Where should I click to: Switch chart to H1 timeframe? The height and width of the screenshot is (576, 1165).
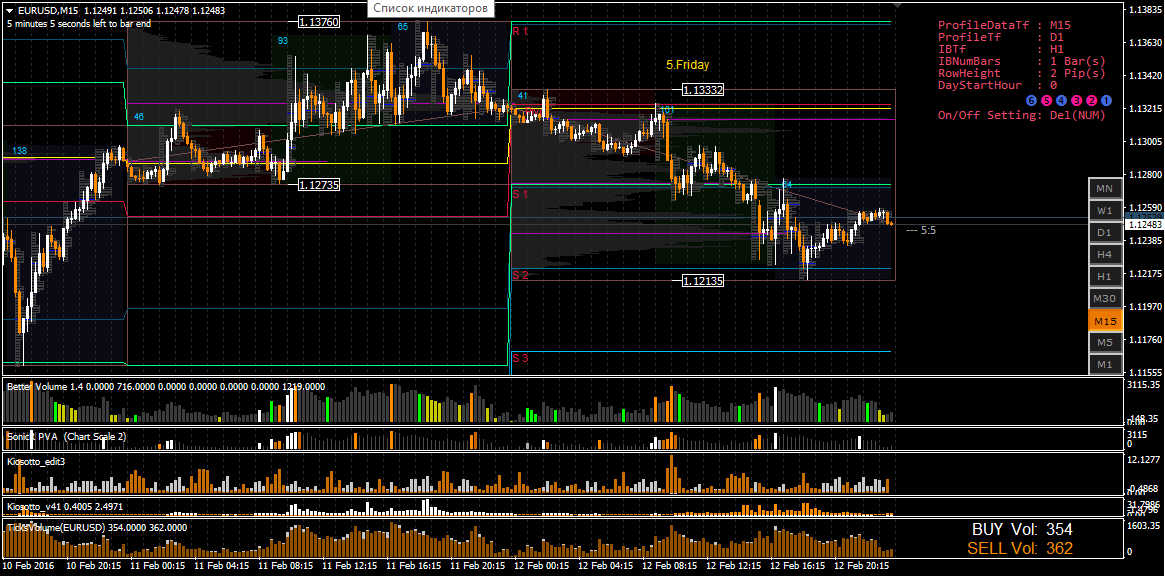(1104, 276)
